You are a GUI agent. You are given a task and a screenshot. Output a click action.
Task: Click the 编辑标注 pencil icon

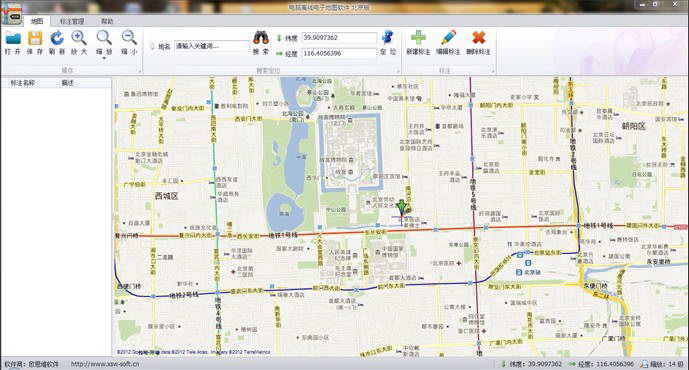(x=448, y=38)
